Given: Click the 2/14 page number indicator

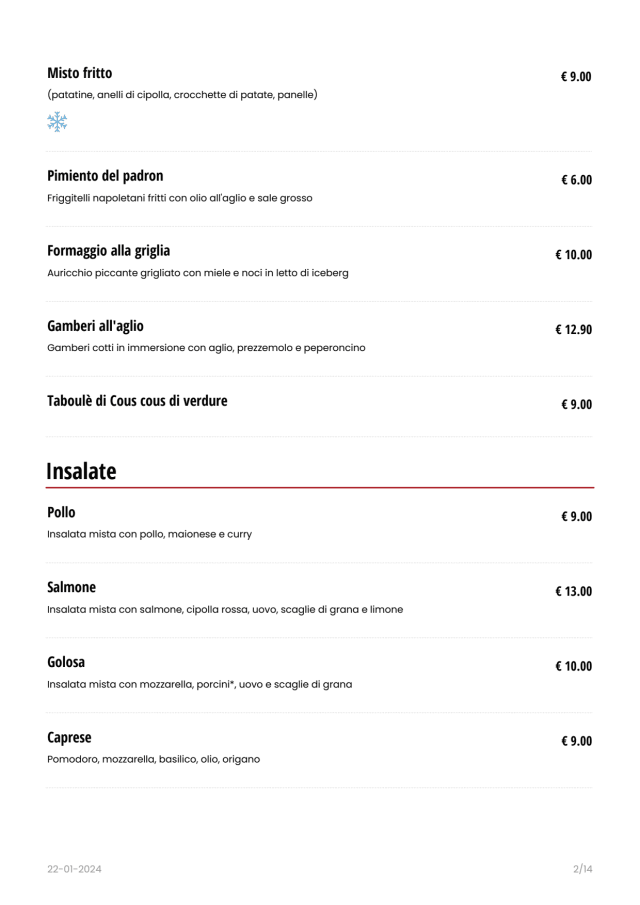Looking at the screenshot, I should tap(582, 869).
